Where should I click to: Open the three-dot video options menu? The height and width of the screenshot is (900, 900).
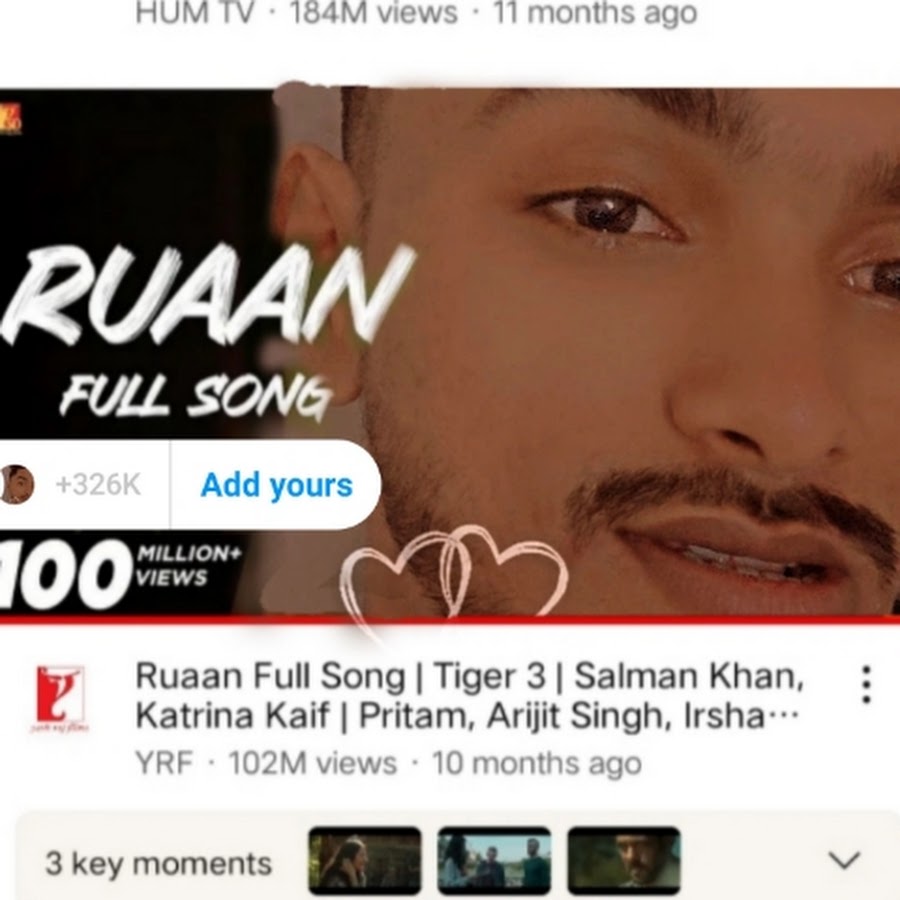[x=866, y=684]
